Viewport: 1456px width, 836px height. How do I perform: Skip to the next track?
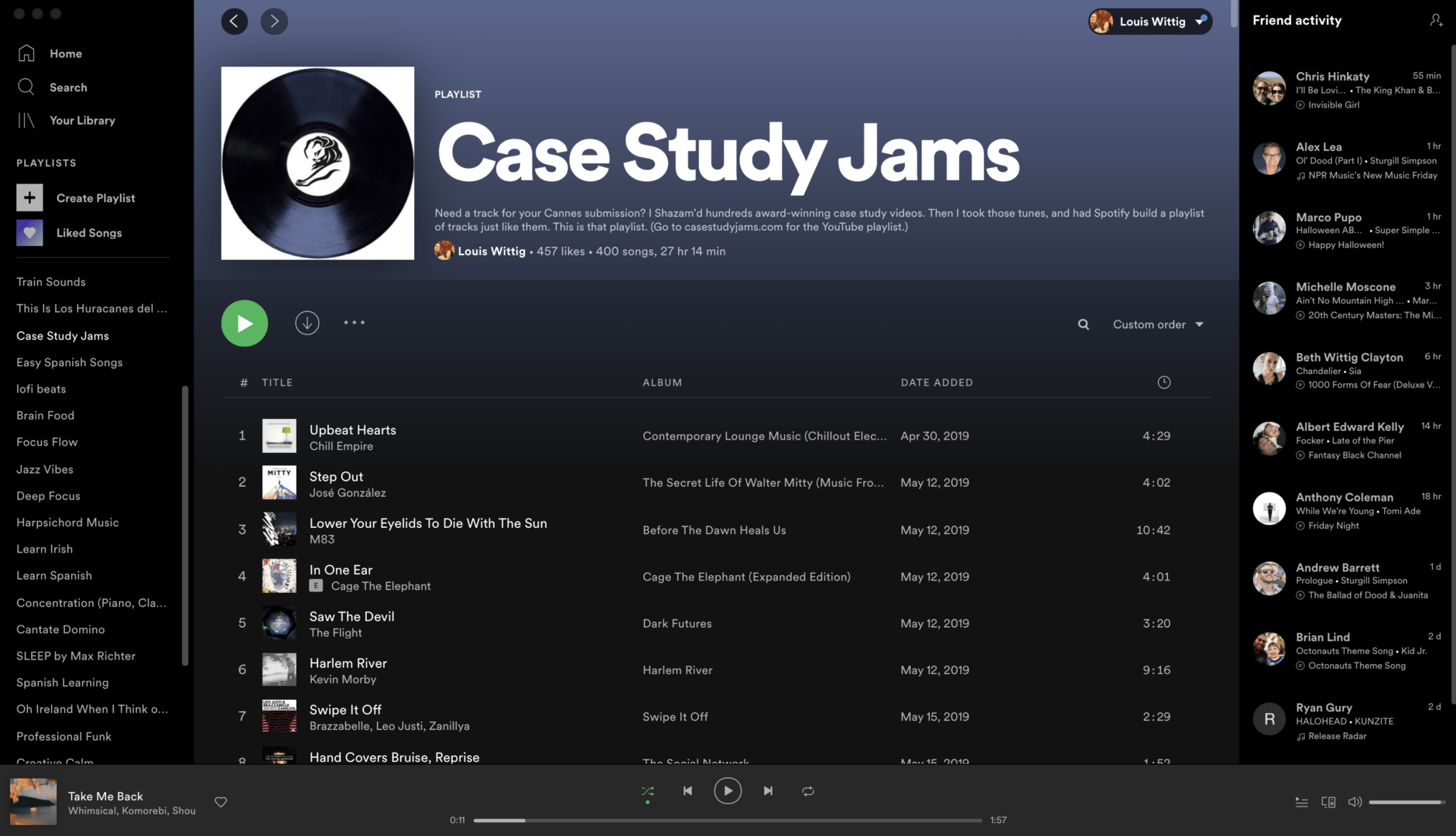click(x=768, y=790)
